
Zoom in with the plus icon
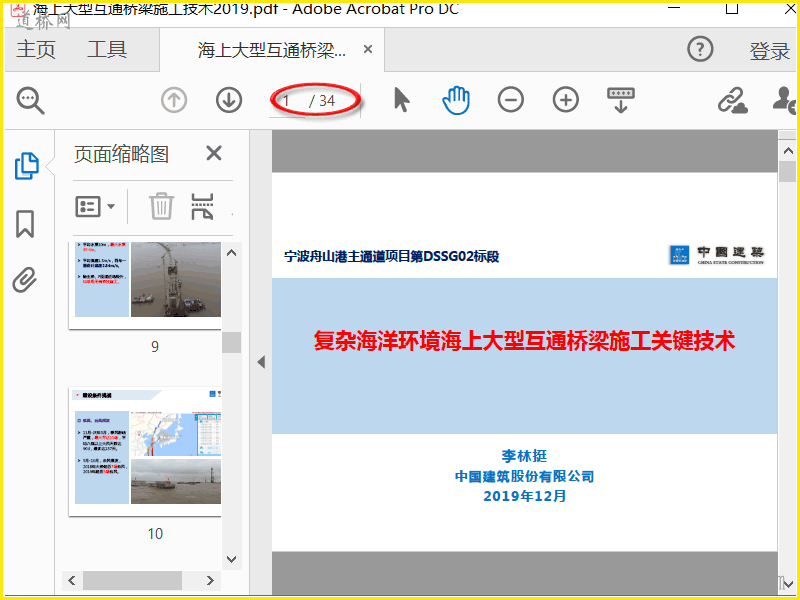click(566, 99)
